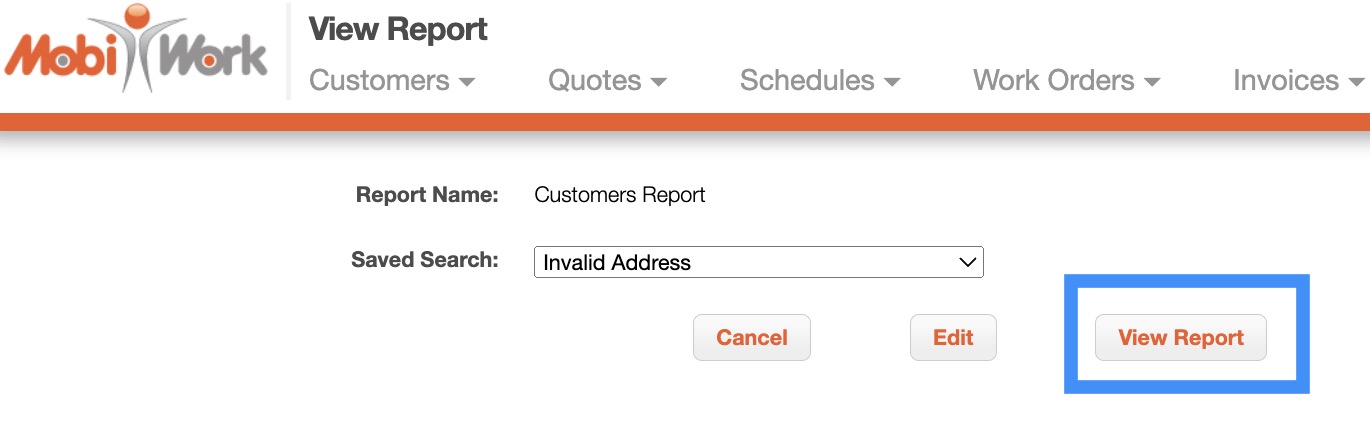Screen dimensions: 1370x428
Task: Select the Work Orders menu label
Action: pyautogui.click(x=1053, y=81)
